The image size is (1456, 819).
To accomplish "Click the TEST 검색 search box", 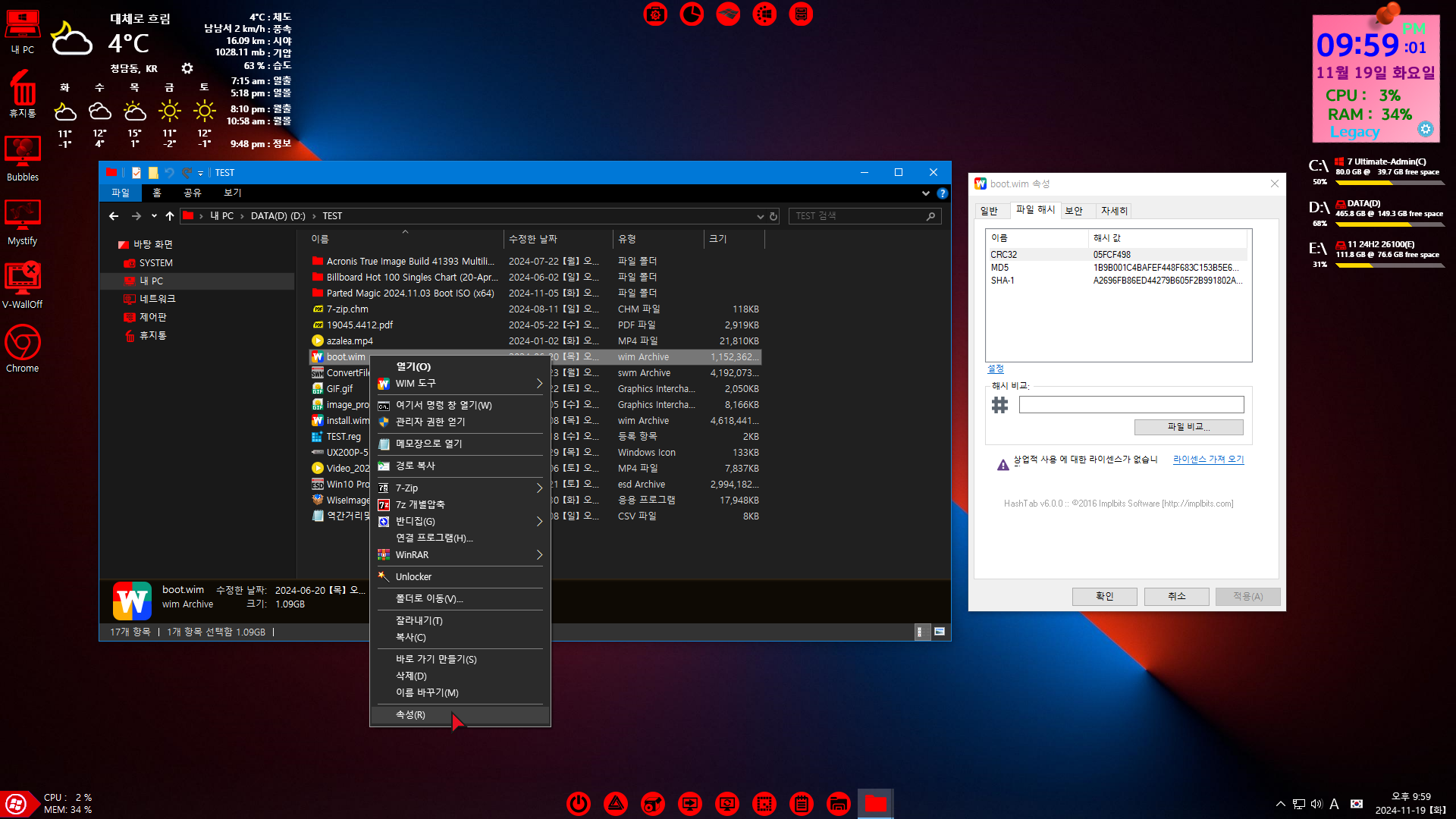I will pos(865,216).
